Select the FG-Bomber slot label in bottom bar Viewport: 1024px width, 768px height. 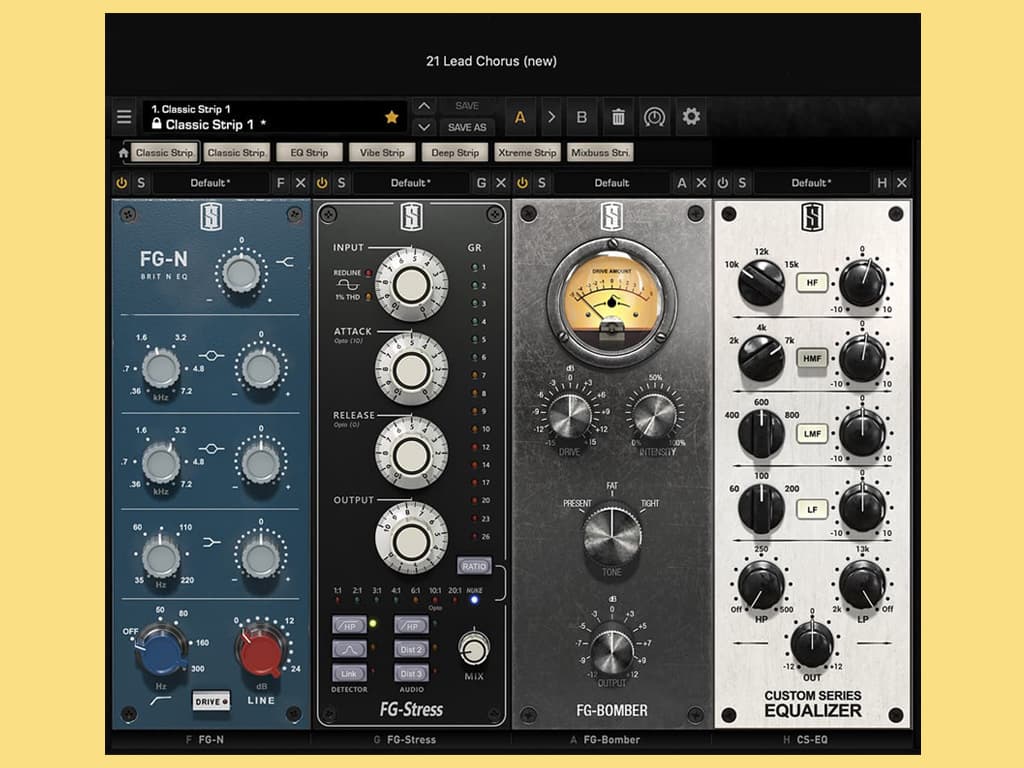pyautogui.click(x=611, y=739)
